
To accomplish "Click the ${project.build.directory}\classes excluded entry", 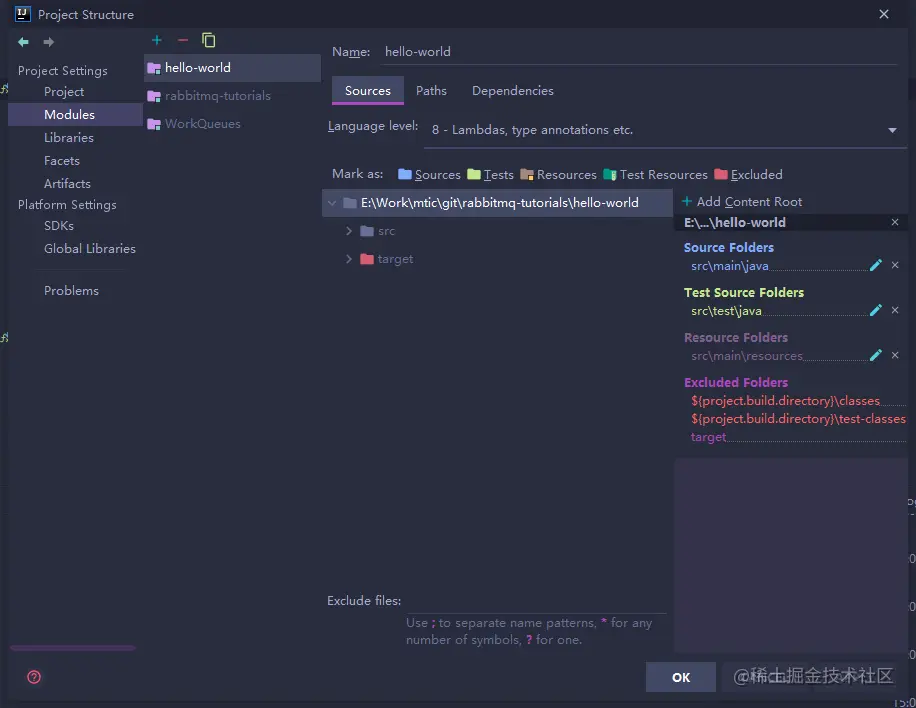I will click(785, 401).
